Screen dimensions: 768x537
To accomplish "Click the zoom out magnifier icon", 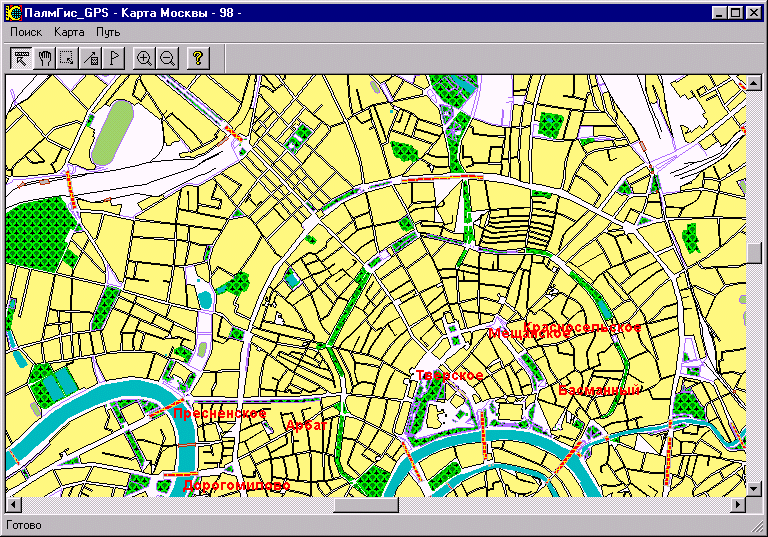I will pyautogui.click(x=168, y=58).
